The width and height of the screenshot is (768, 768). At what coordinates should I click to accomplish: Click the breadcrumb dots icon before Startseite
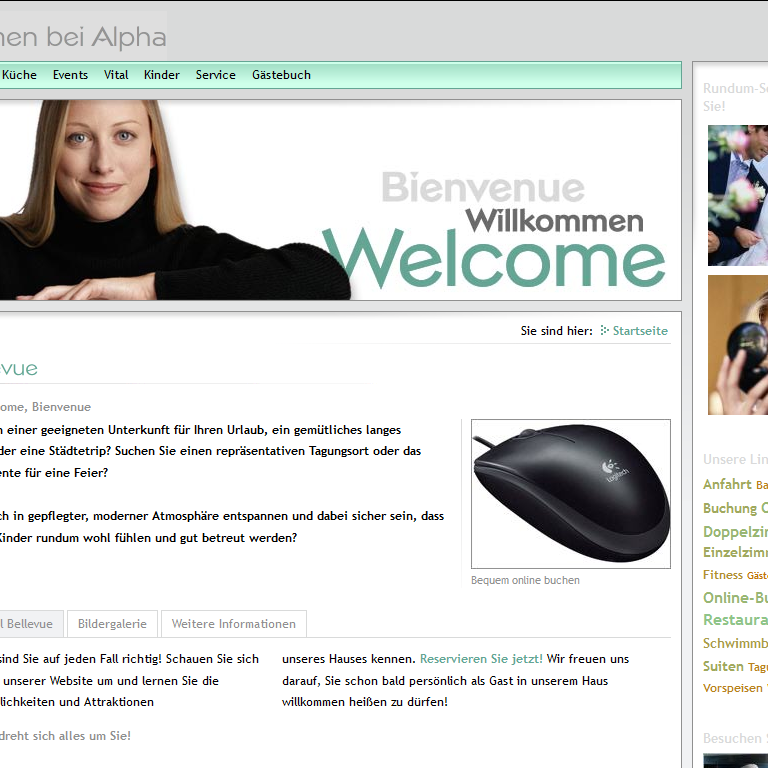[x=604, y=331]
